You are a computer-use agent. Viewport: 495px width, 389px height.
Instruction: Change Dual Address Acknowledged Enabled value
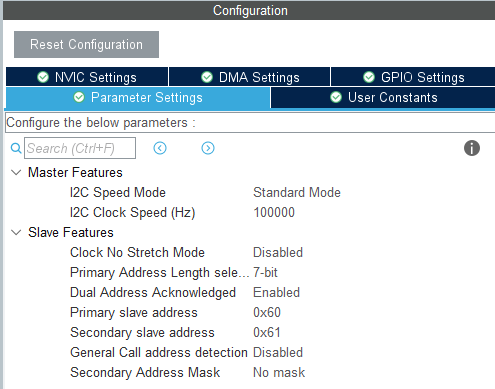point(276,292)
